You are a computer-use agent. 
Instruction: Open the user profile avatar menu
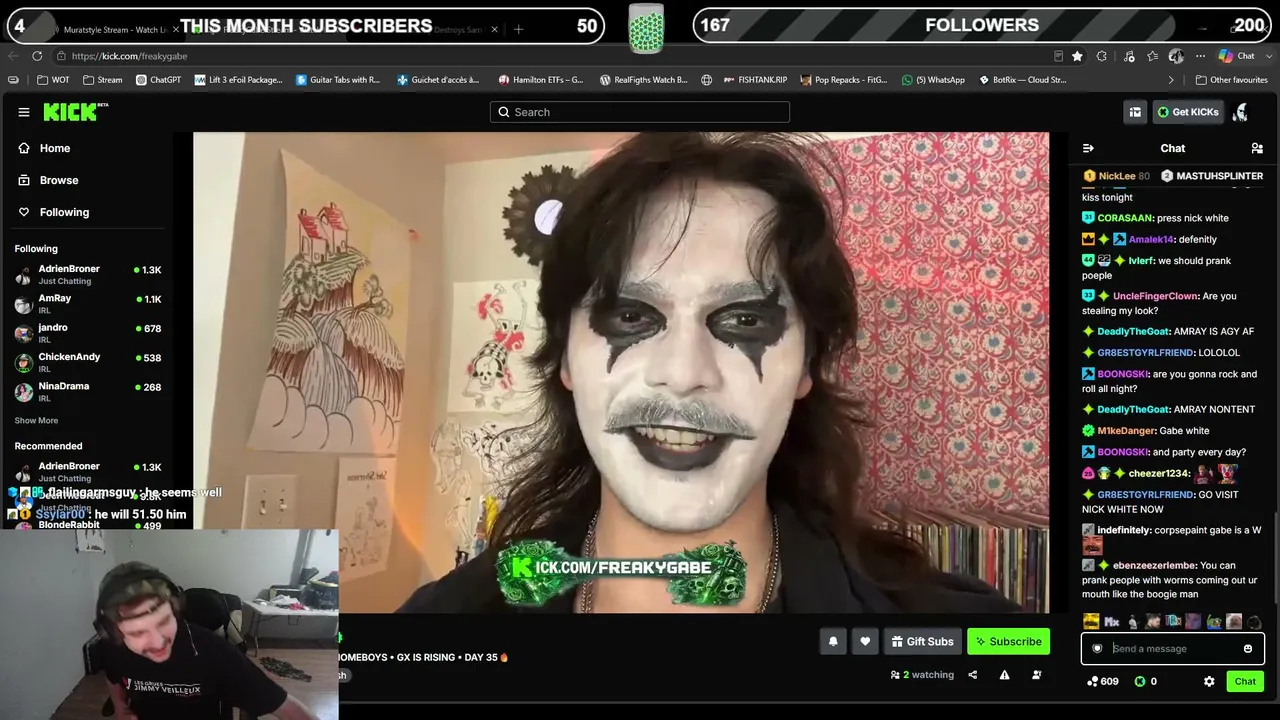coord(1240,112)
